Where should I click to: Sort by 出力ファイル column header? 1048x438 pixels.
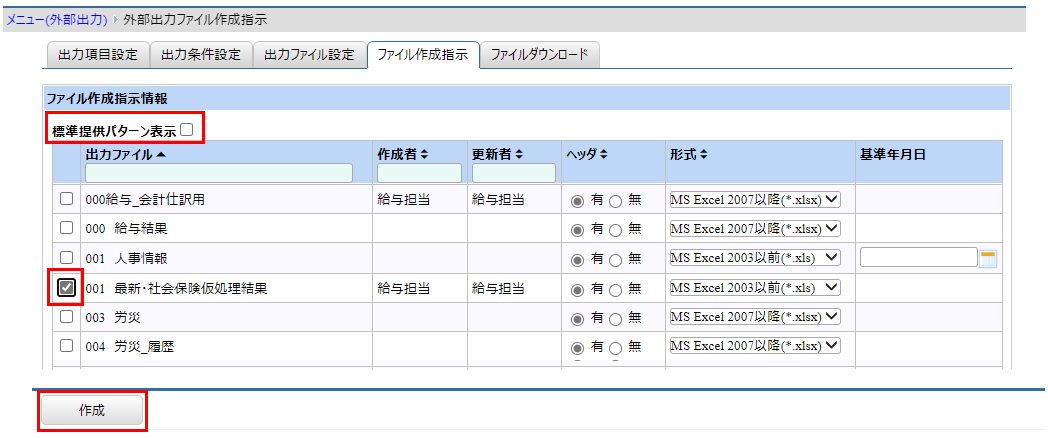(x=126, y=154)
